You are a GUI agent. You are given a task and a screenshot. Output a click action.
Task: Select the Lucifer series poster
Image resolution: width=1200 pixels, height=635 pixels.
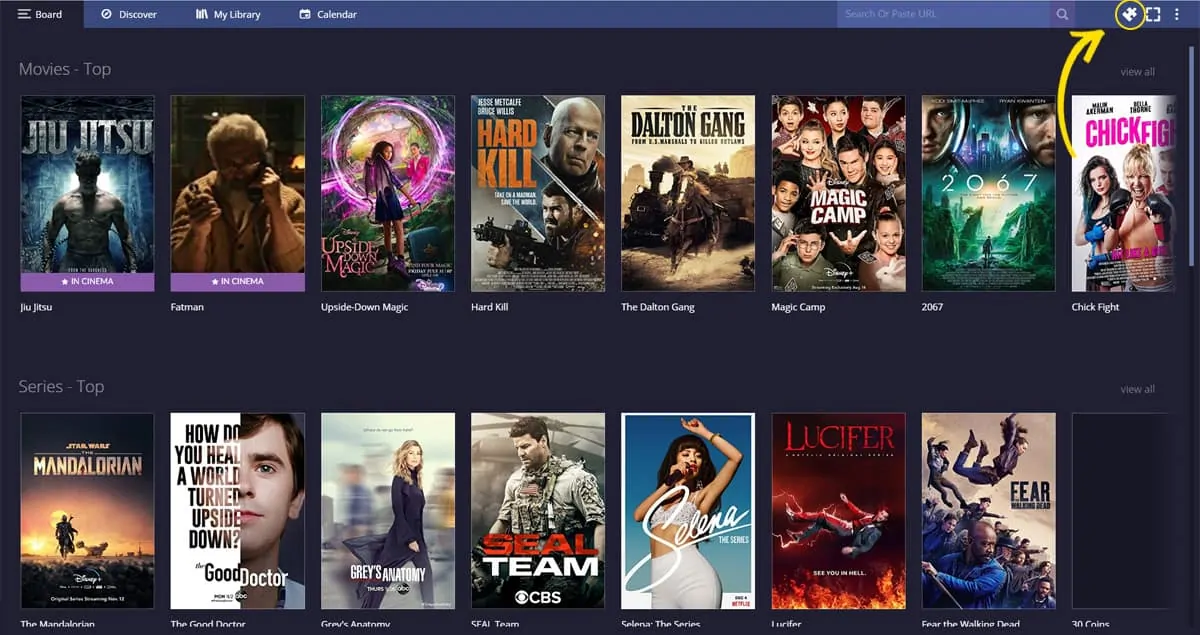pos(838,510)
